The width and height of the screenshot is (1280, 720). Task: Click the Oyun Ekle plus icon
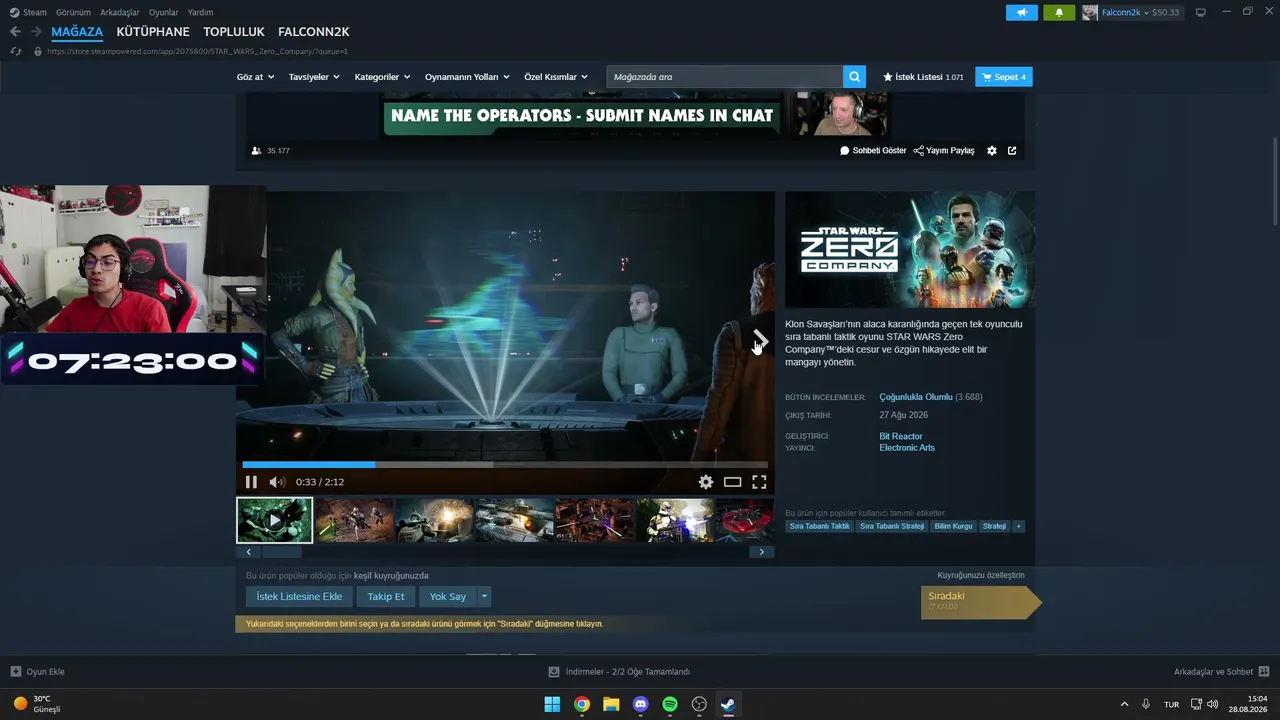pos(16,672)
